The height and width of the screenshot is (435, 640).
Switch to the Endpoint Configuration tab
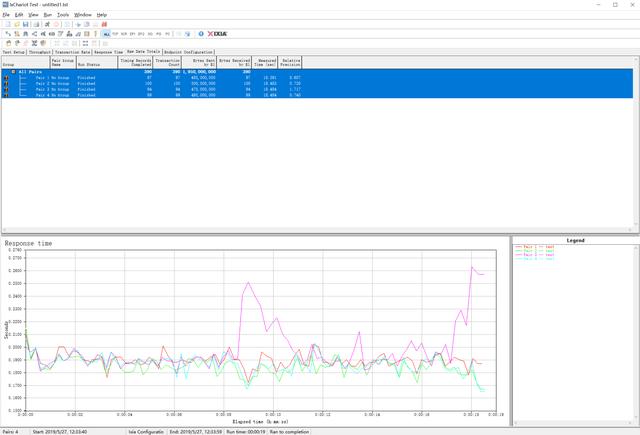click(188, 52)
